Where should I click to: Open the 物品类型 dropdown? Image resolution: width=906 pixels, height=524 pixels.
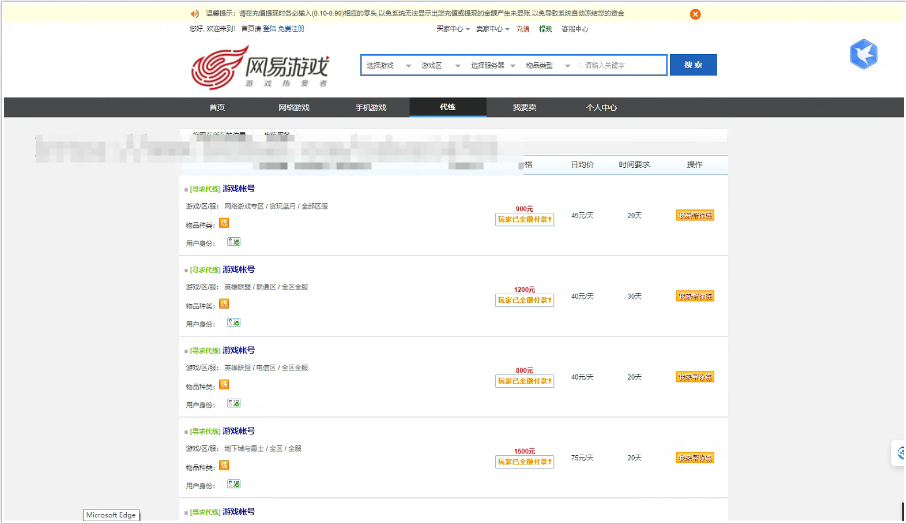[x=541, y=65]
